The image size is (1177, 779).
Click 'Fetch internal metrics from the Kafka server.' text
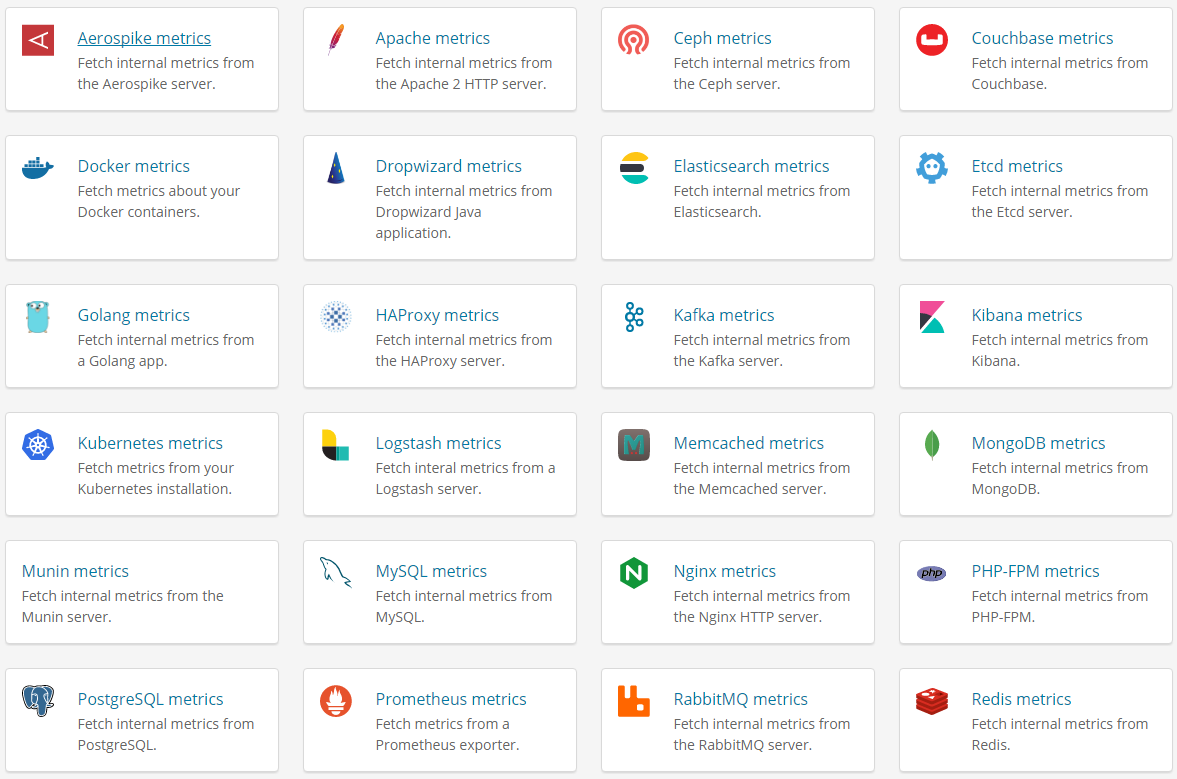[x=762, y=350]
